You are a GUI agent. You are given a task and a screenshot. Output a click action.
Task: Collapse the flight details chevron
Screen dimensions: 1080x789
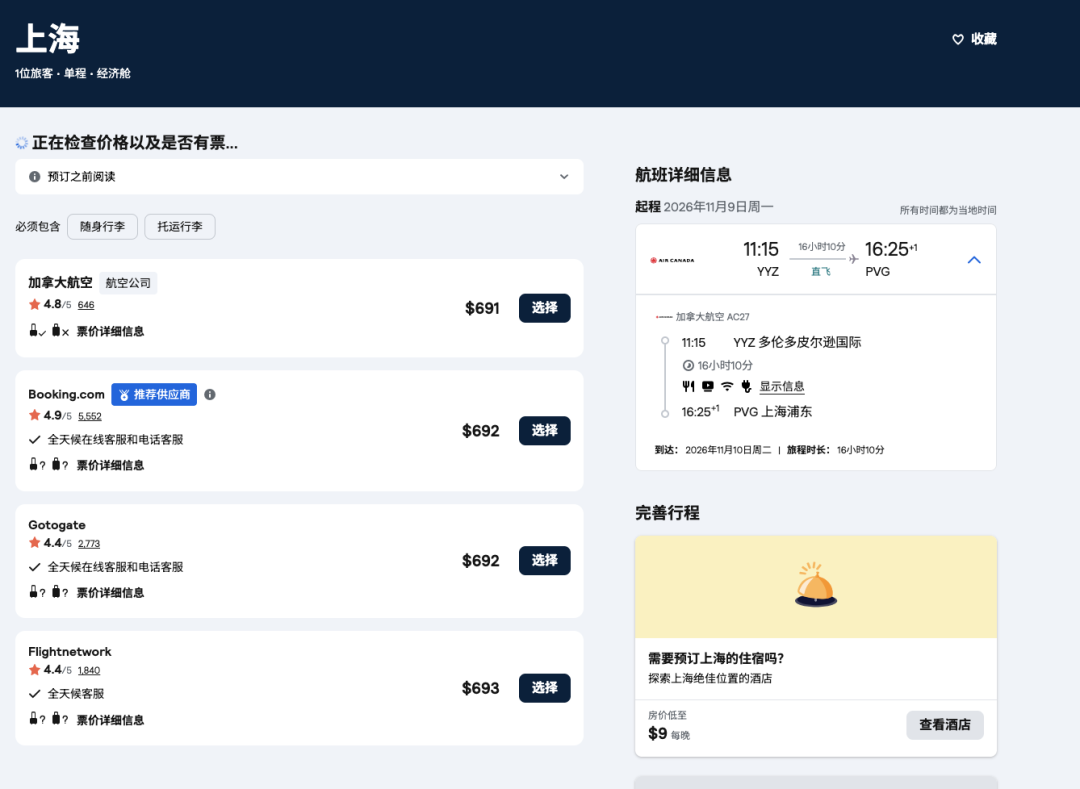[974, 260]
